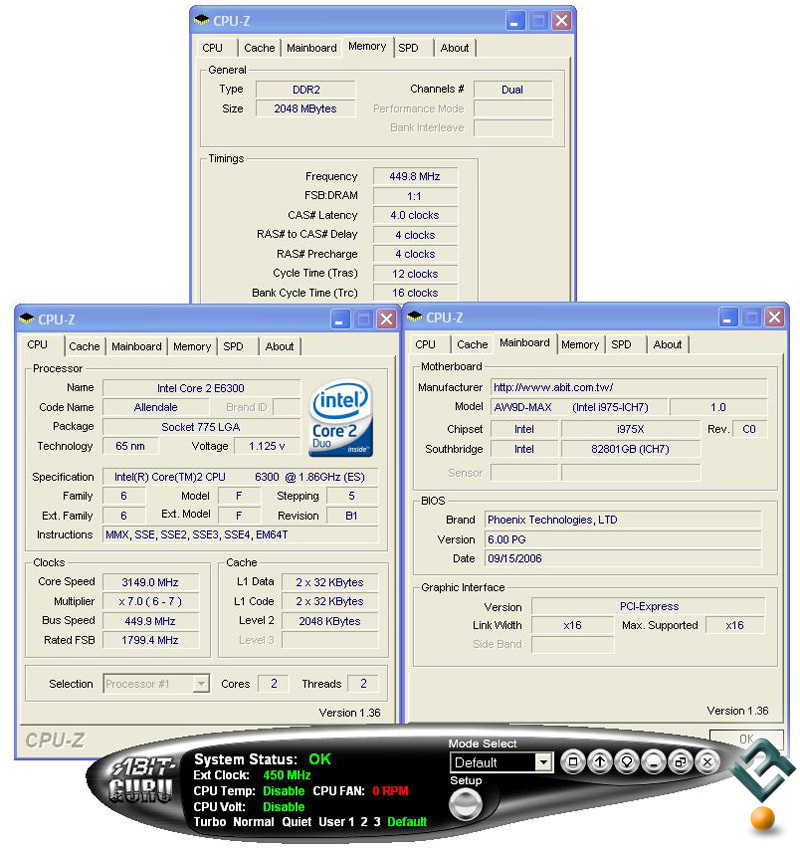Select User 1 profile in Abit Guru
800x848 pixels.
pyautogui.click(x=336, y=822)
